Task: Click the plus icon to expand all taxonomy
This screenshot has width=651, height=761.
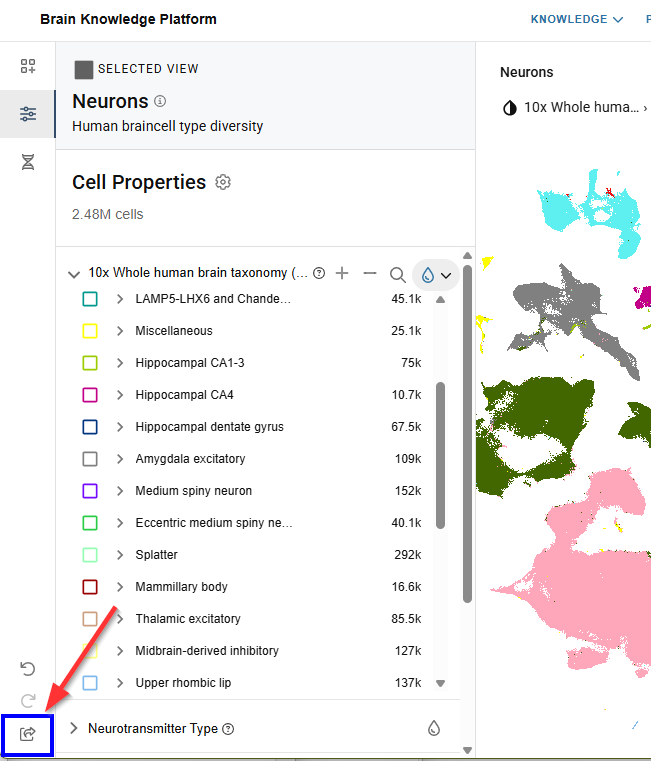Action: 342,273
